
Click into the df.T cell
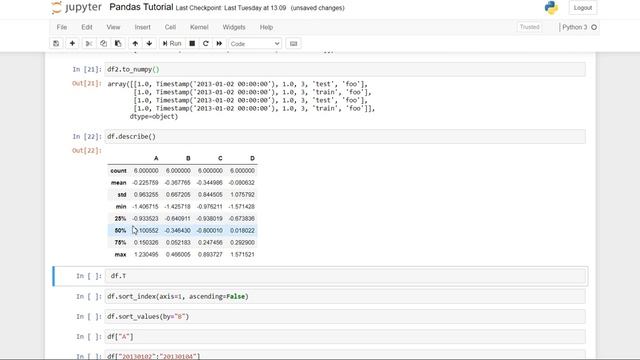click(345, 276)
